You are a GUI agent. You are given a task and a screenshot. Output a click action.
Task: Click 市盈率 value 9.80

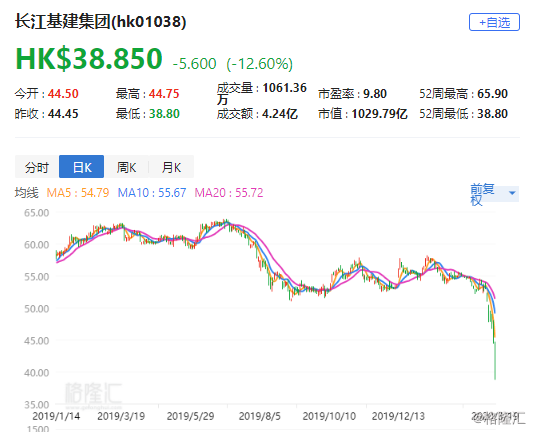coord(375,93)
